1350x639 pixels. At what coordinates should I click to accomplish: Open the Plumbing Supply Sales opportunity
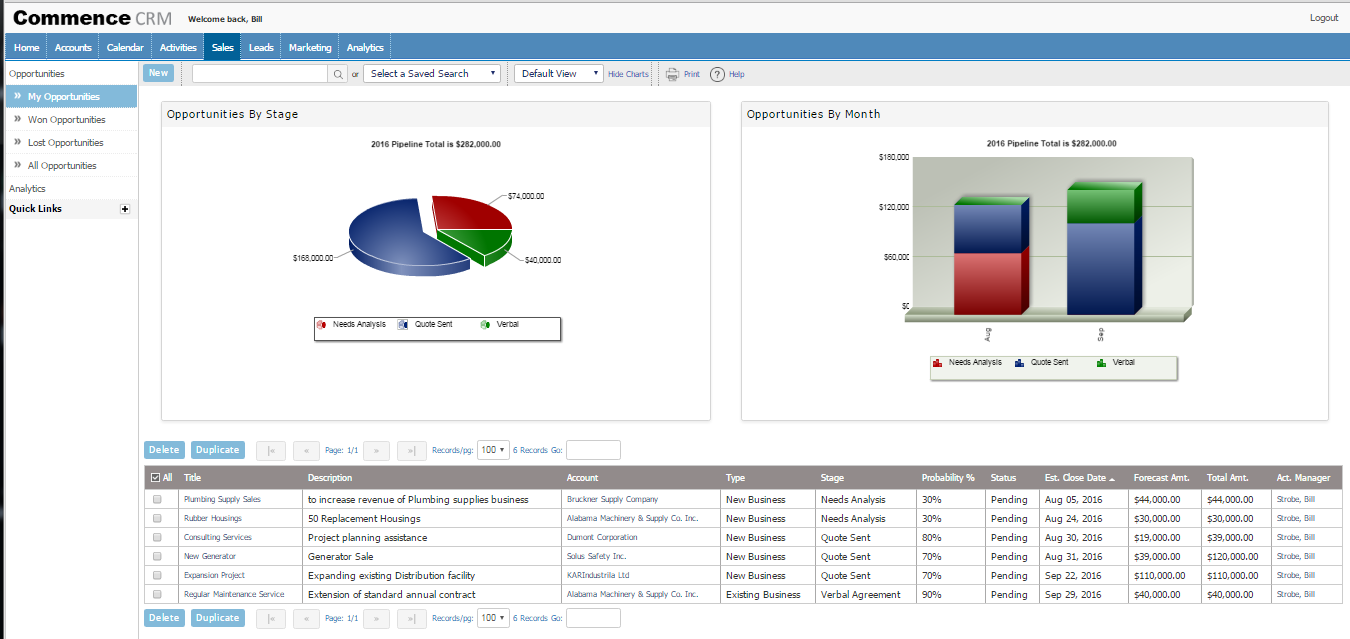(x=222, y=499)
